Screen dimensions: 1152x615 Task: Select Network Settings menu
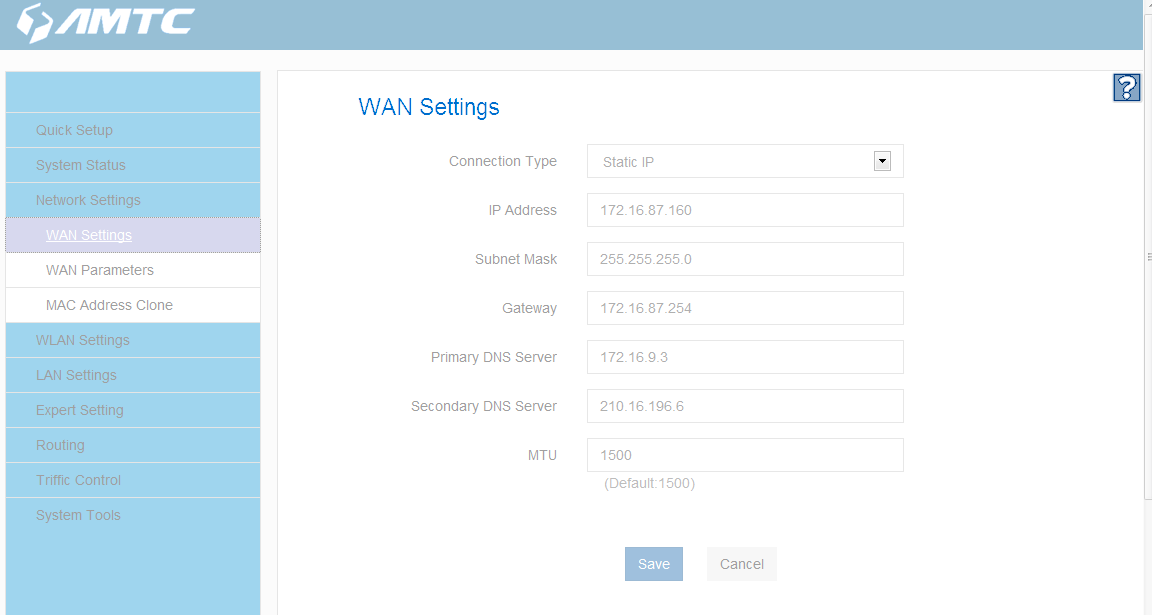point(133,200)
